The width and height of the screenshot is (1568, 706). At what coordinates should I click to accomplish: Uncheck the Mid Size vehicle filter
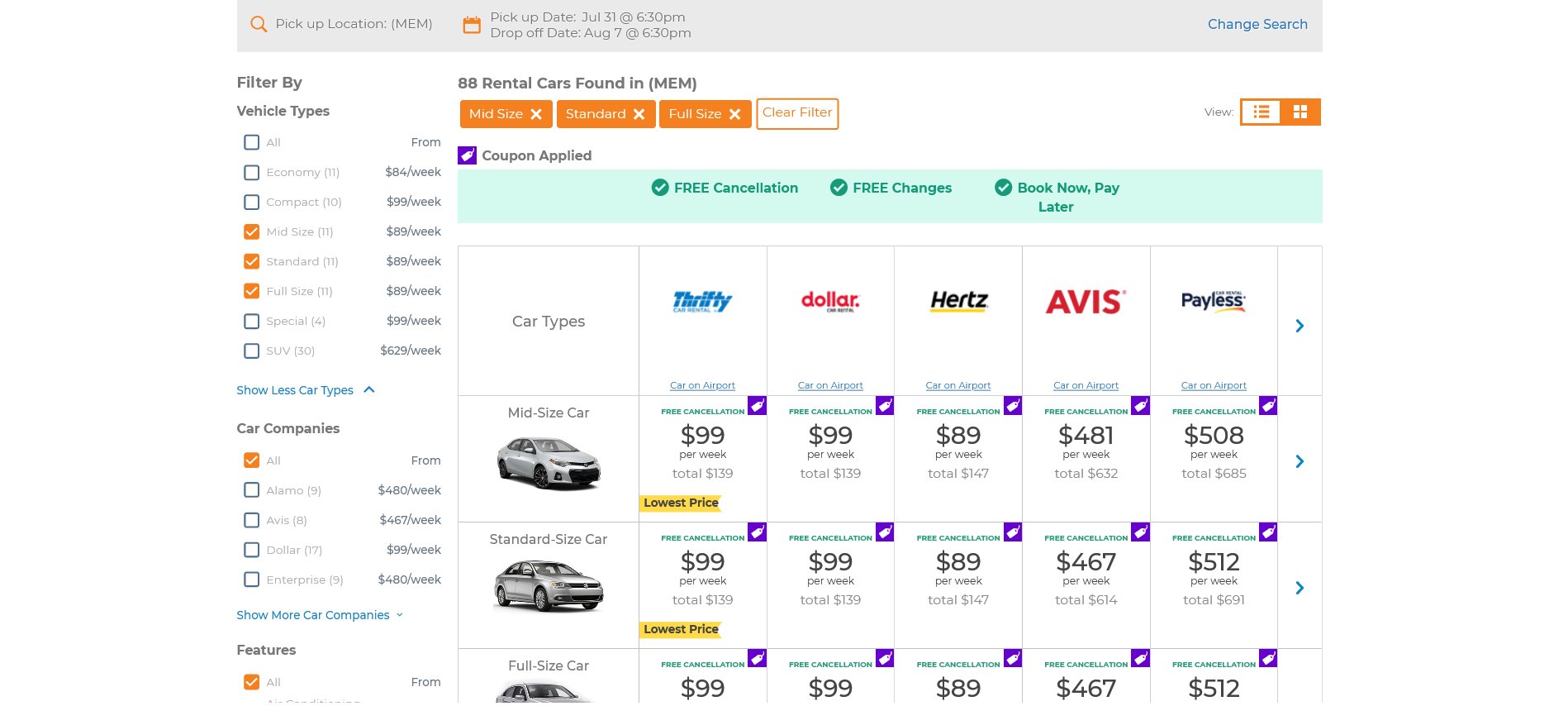(x=252, y=231)
